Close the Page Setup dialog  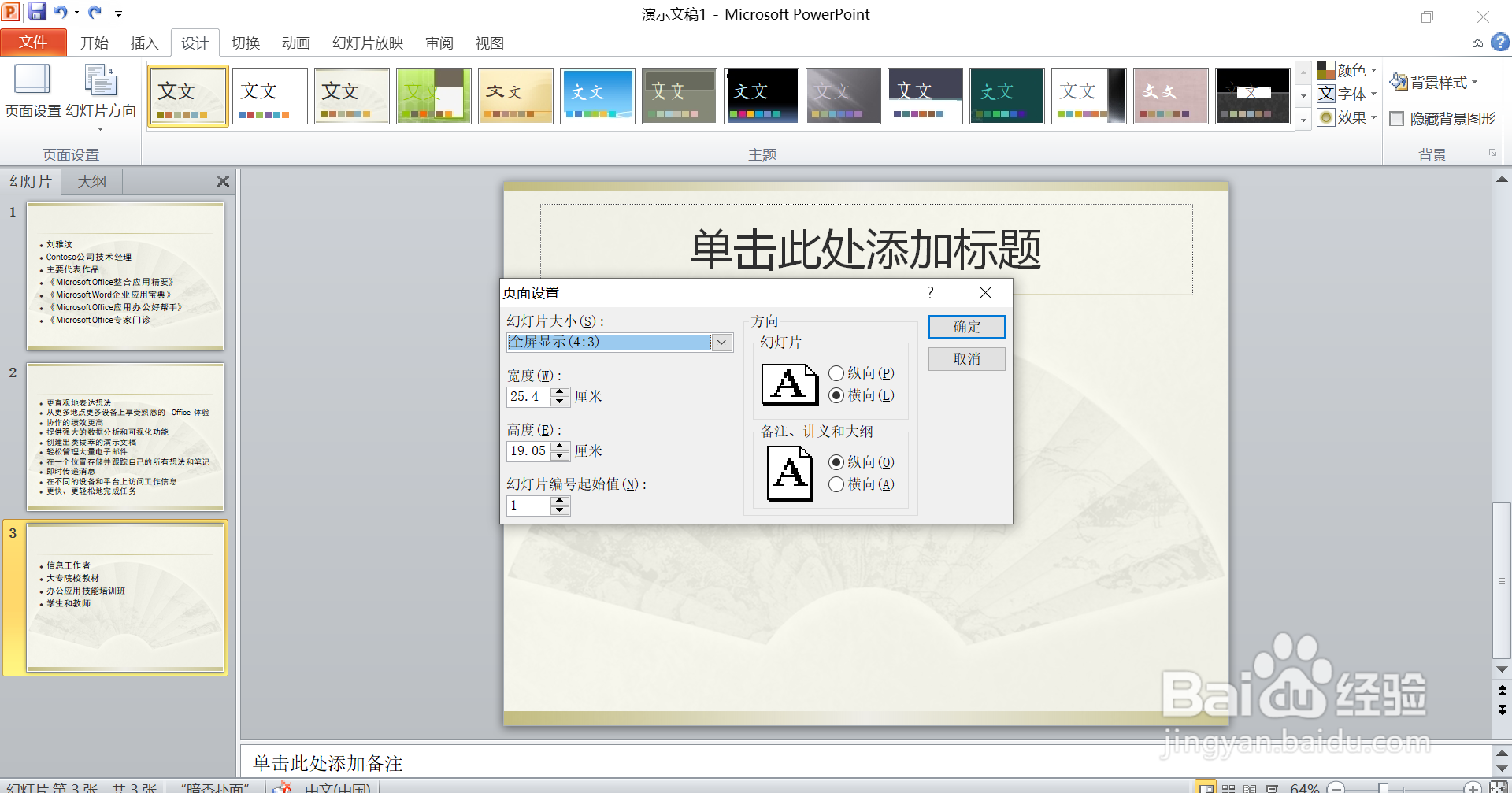click(985, 293)
